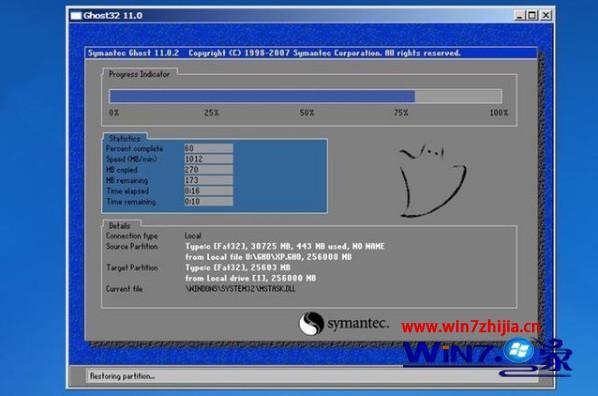Click the Time elapsed label
This screenshot has width=598, height=396.
[x=127, y=191]
